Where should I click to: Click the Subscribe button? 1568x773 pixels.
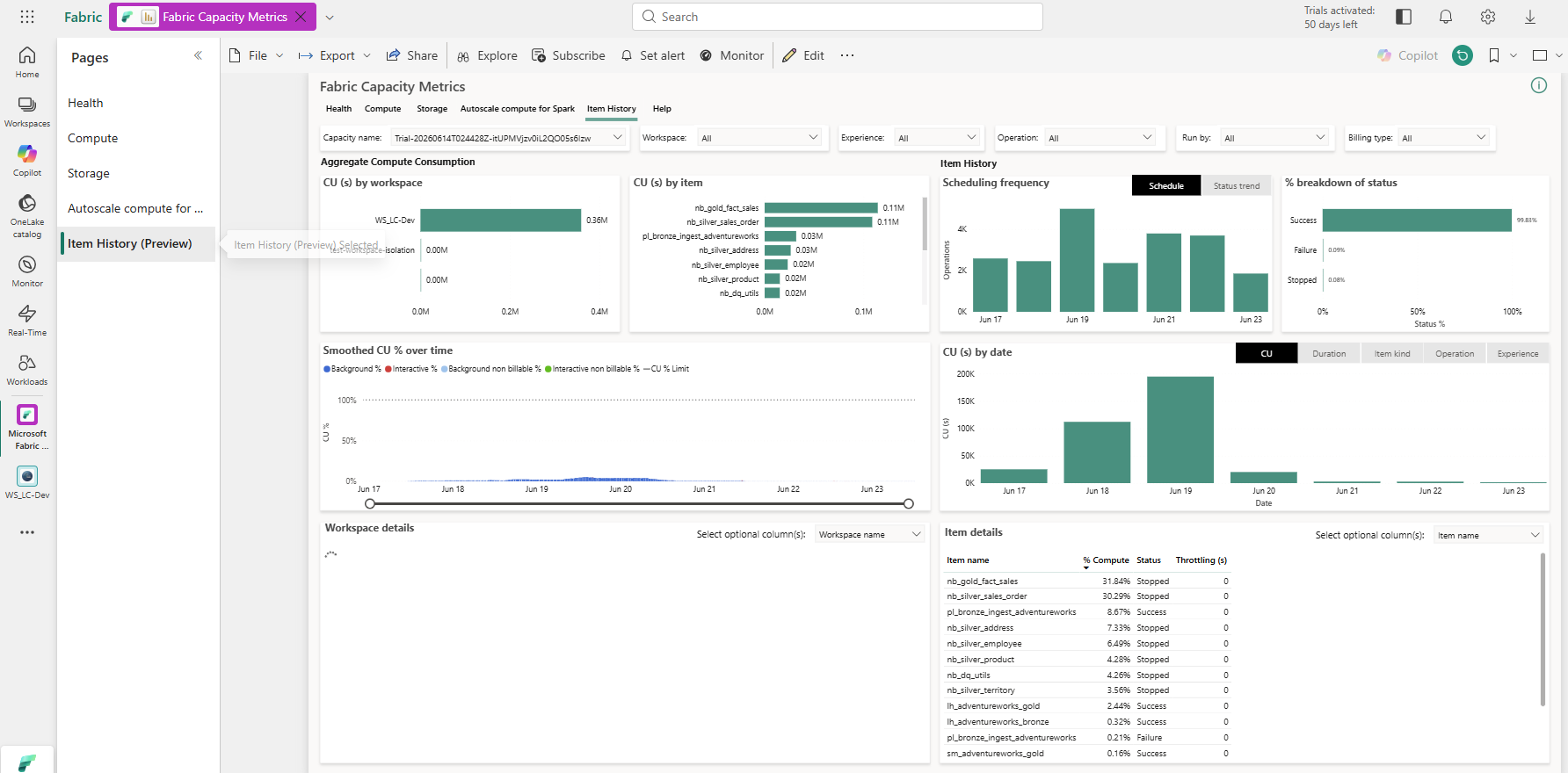click(x=569, y=55)
